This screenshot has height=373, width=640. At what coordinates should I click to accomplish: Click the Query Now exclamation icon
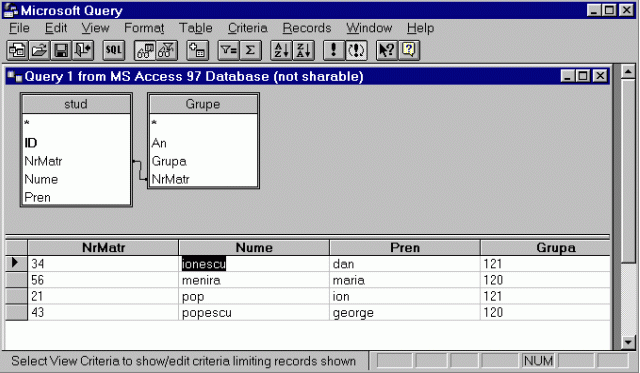point(334,51)
